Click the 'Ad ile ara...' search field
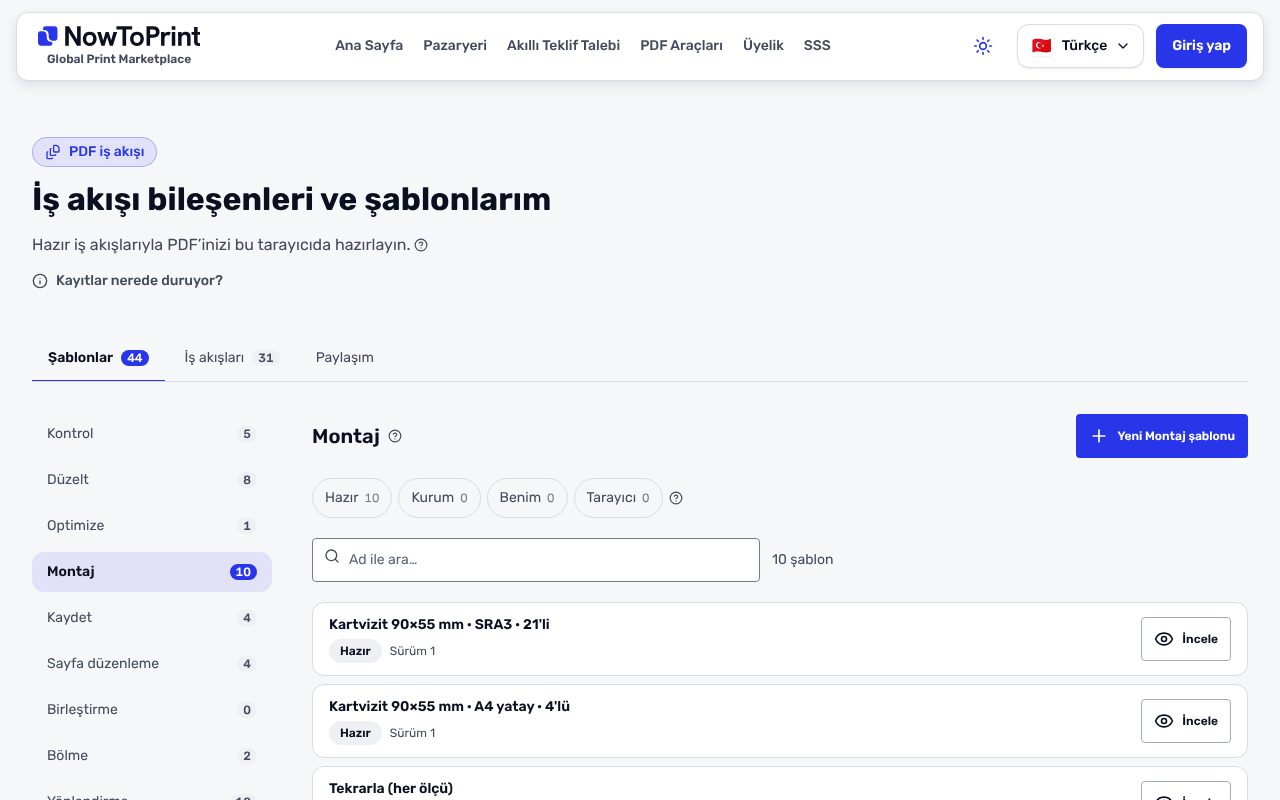Screen dimensions: 1280x800 536,560
